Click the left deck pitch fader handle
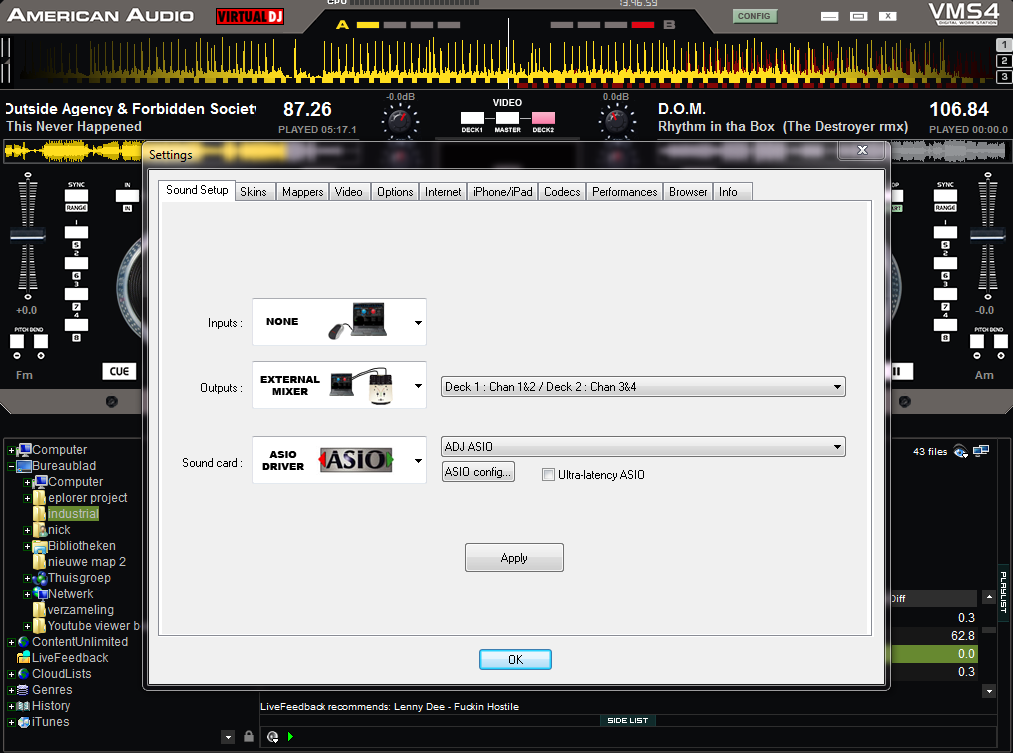 click(27, 234)
